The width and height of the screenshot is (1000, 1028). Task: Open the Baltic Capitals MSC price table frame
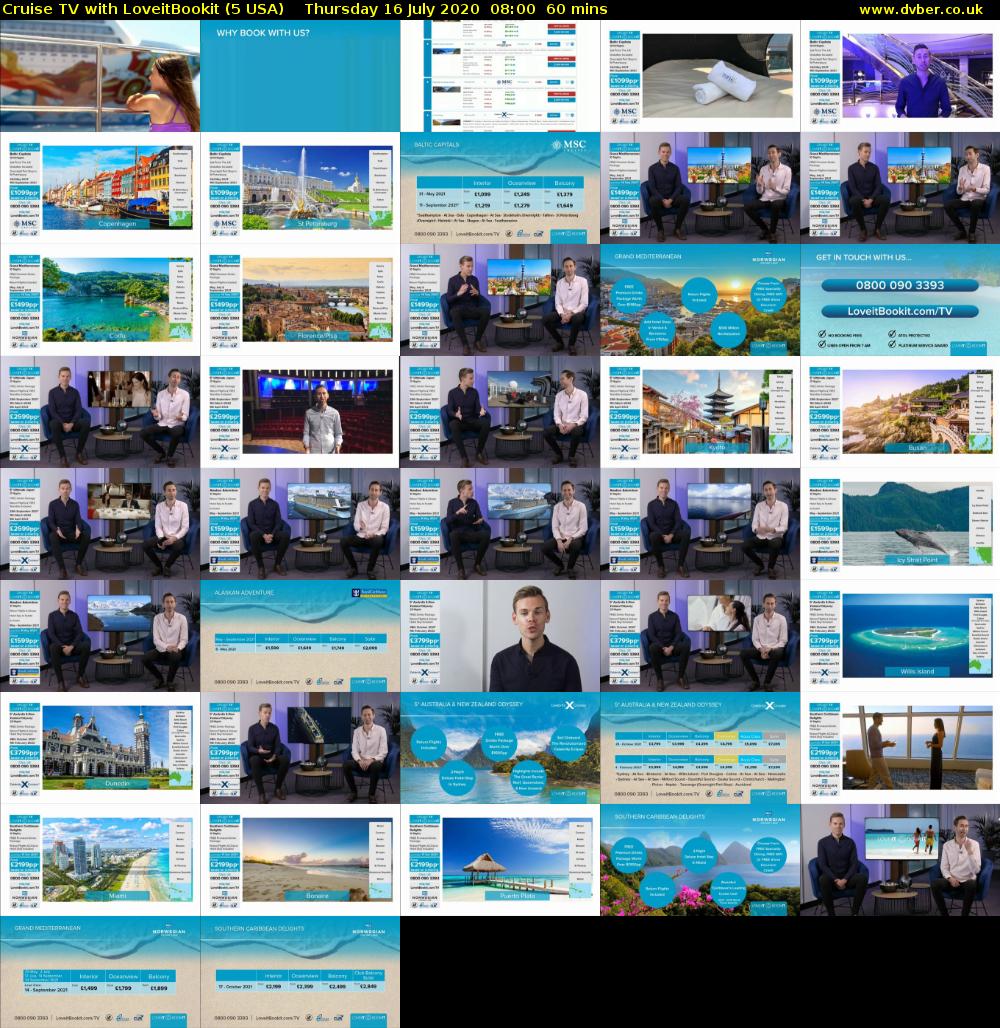[x=500, y=188]
